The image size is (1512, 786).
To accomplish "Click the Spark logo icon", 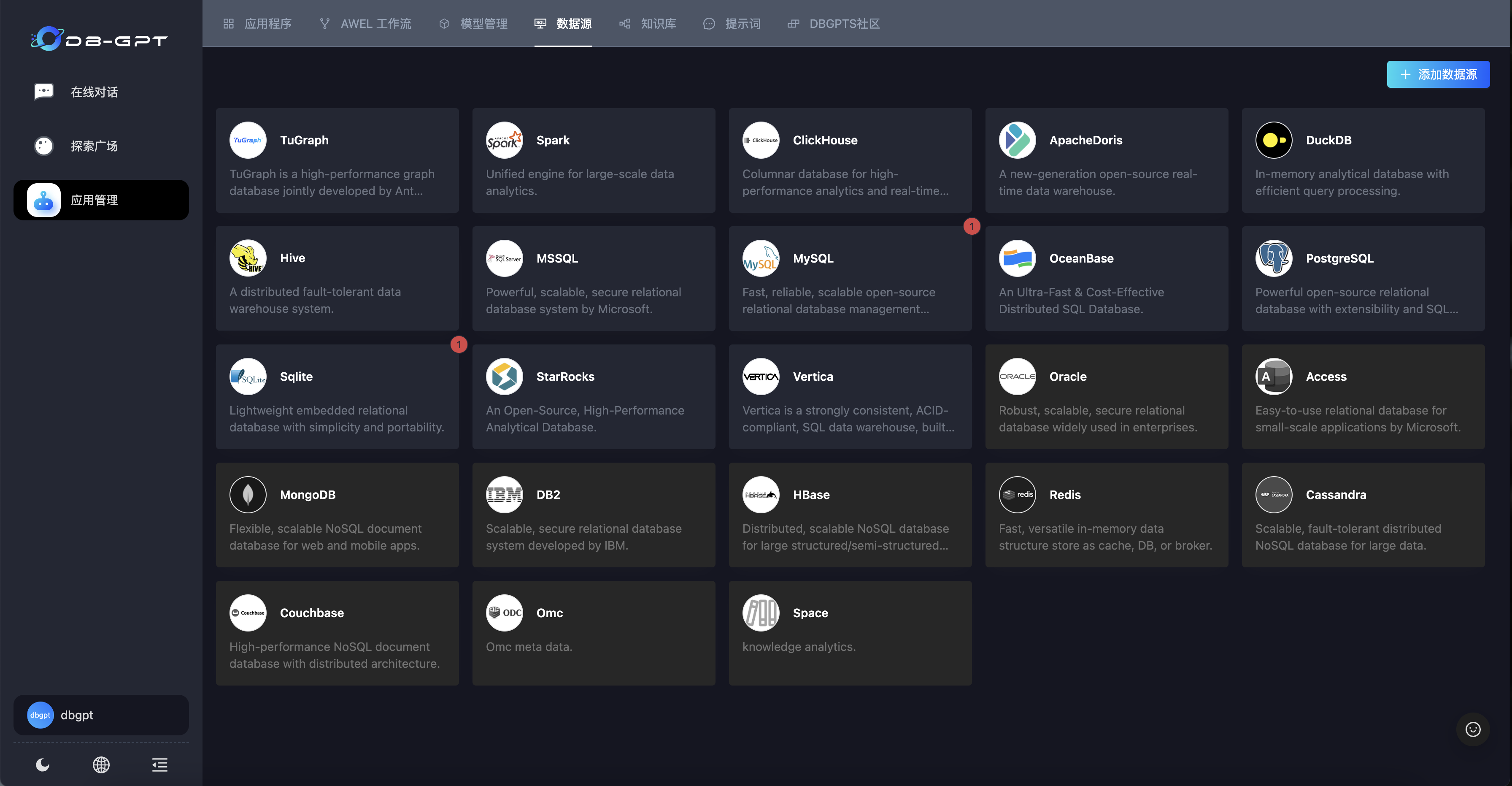I will pos(504,140).
